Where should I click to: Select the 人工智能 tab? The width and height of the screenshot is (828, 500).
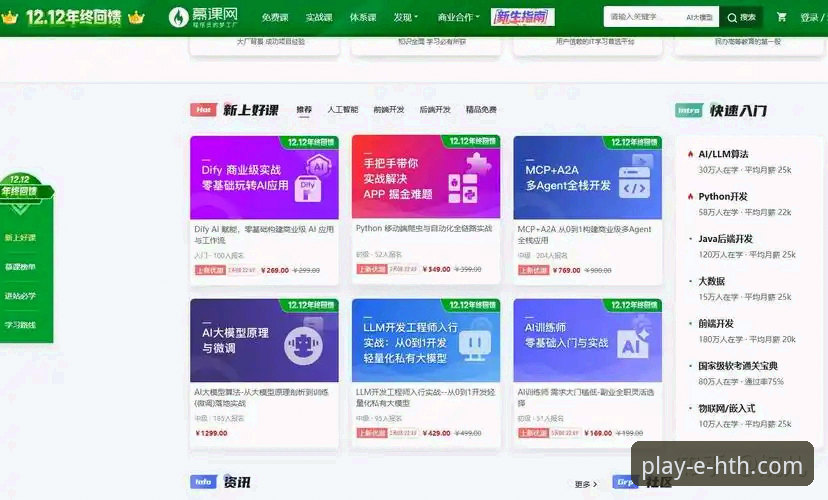tap(343, 109)
